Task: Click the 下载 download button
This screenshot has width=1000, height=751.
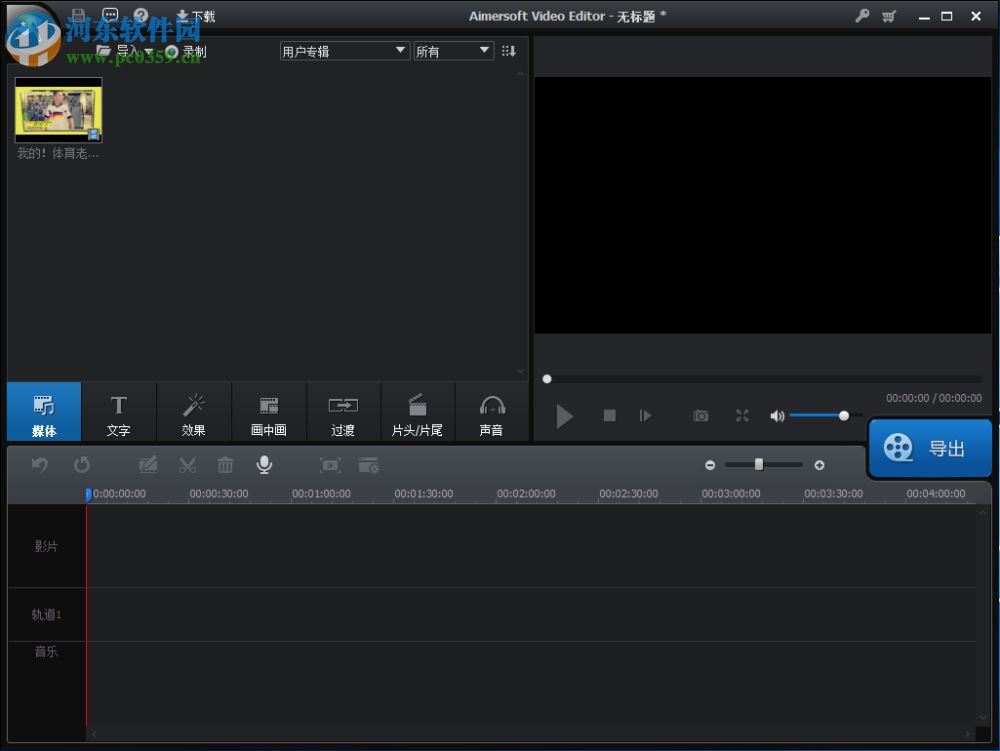Action: [x=195, y=16]
